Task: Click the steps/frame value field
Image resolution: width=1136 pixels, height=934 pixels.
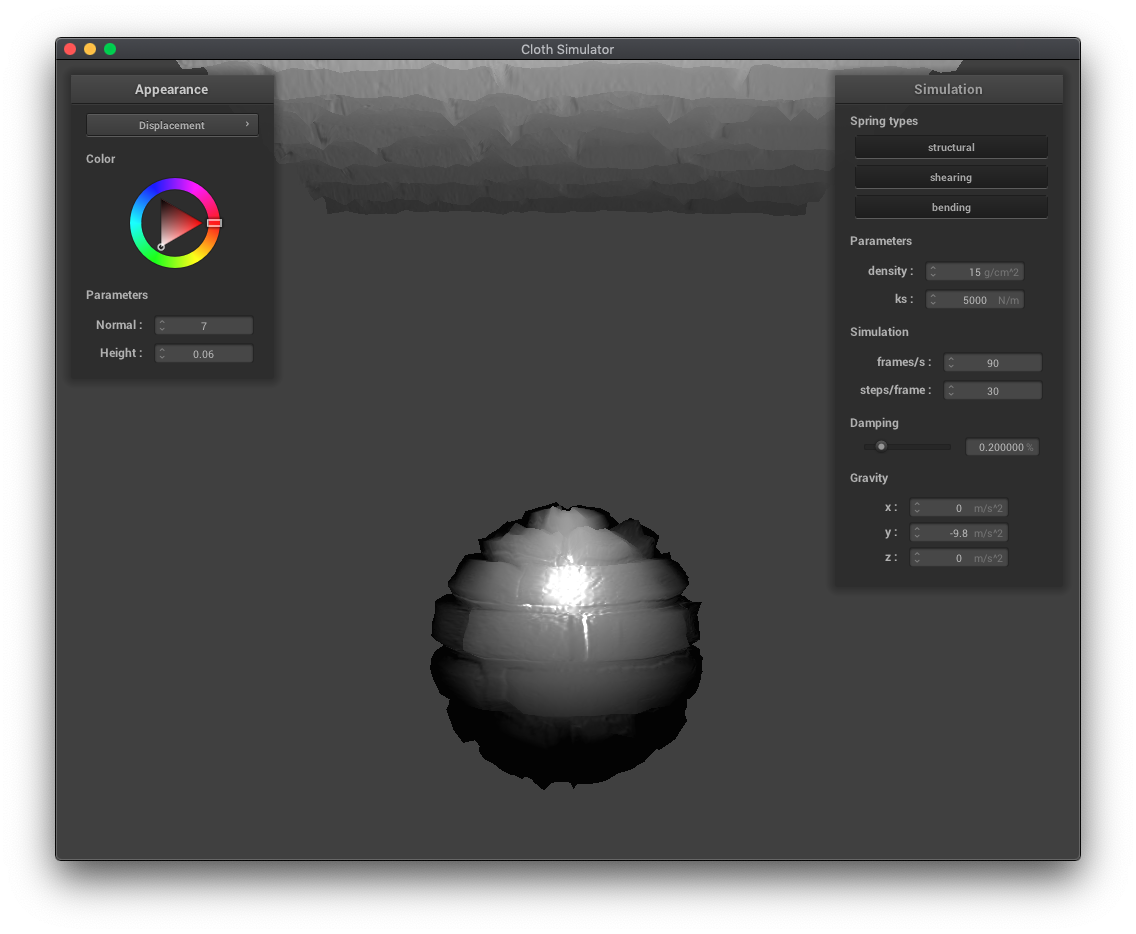Action: click(993, 391)
